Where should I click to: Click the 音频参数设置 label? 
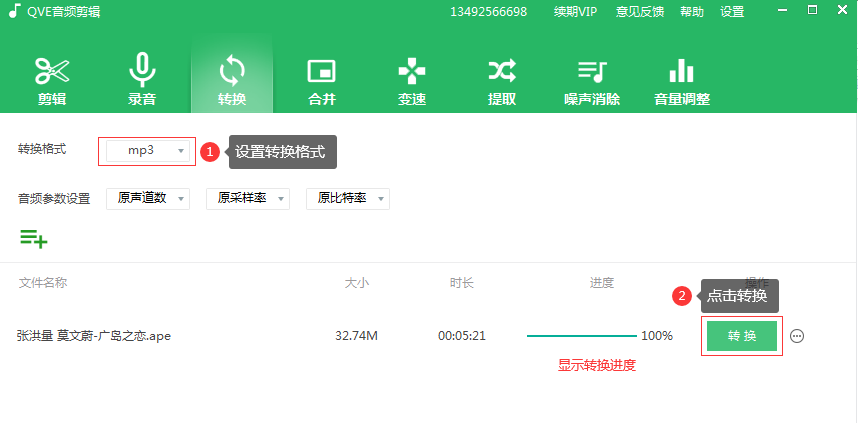click(54, 199)
